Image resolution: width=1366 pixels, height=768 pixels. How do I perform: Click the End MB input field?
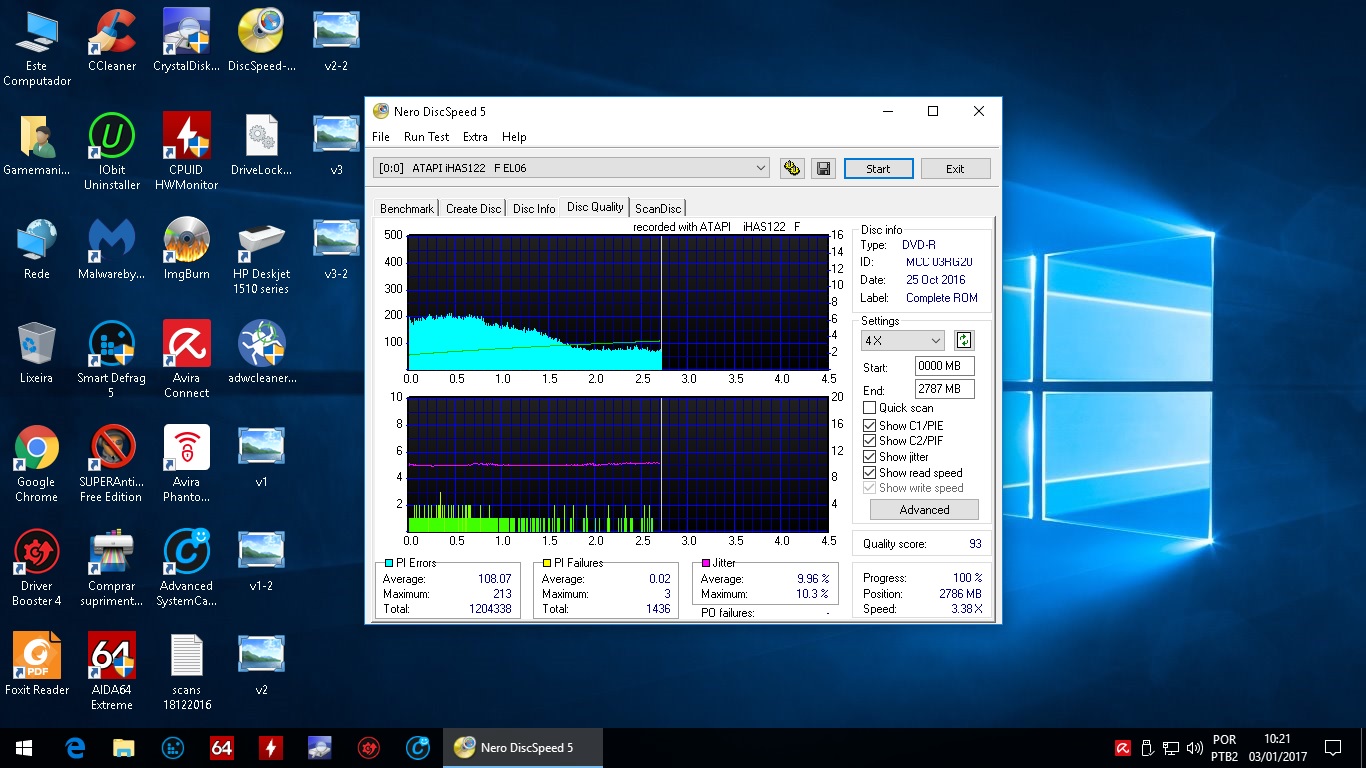tap(944, 389)
